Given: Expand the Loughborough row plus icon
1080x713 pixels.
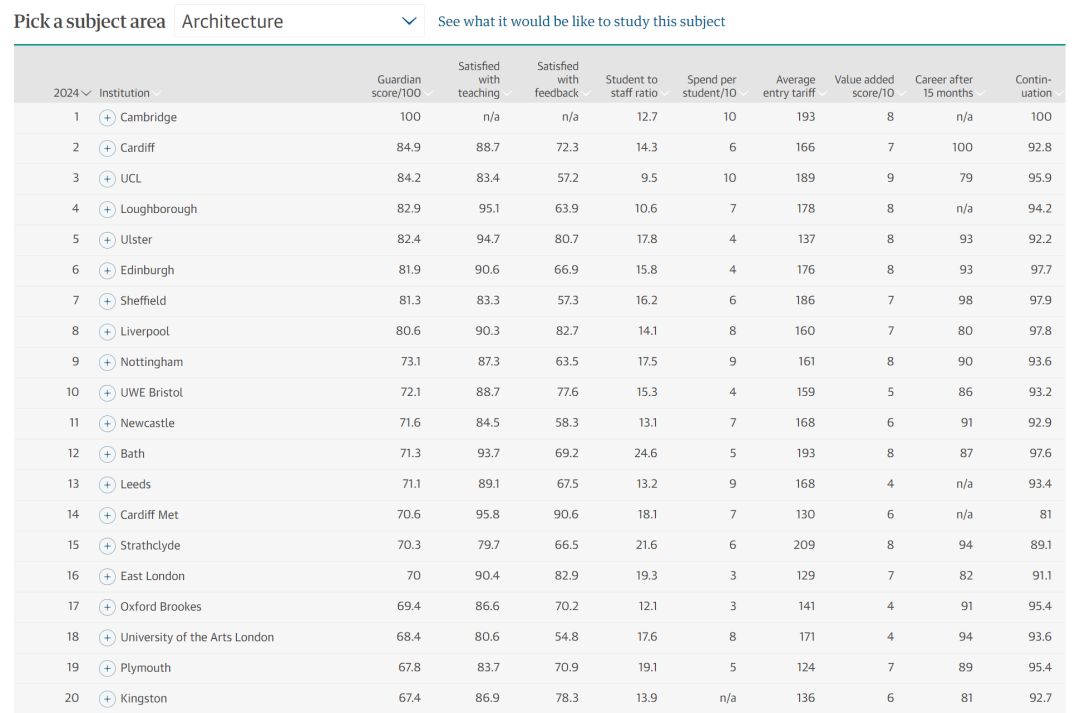Looking at the screenshot, I should [107, 209].
